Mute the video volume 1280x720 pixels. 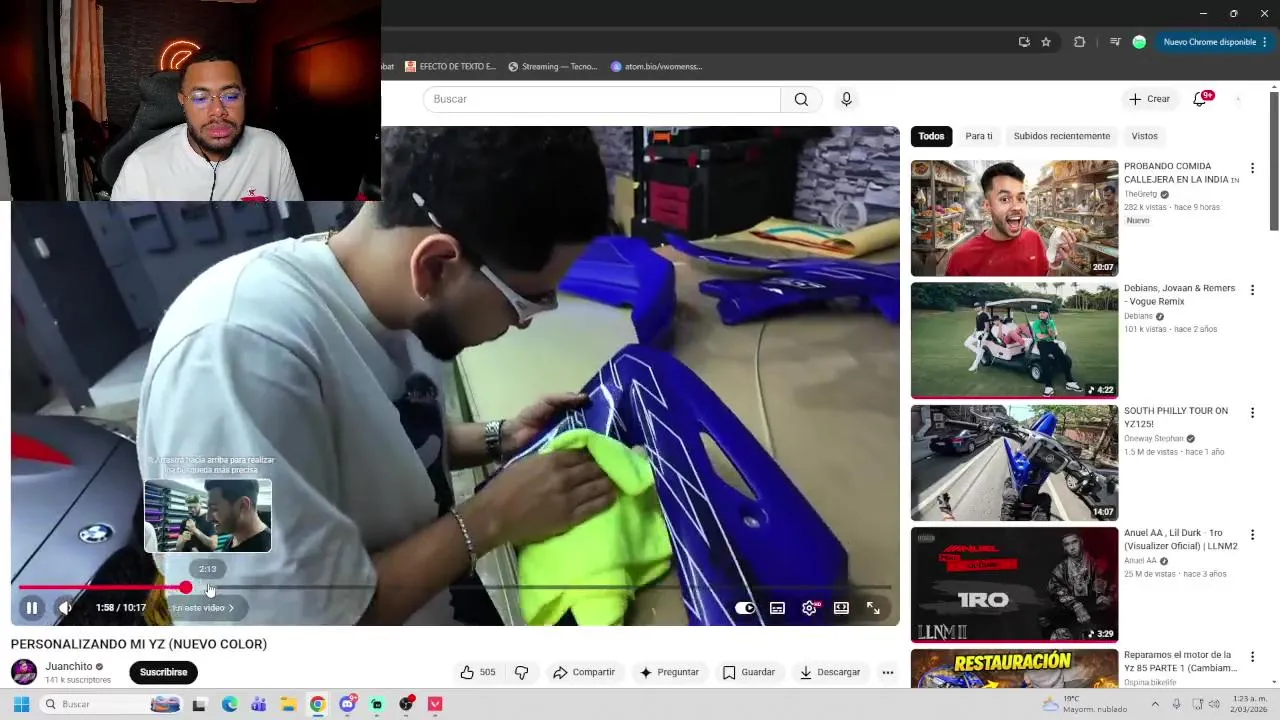[x=65, y=608]
